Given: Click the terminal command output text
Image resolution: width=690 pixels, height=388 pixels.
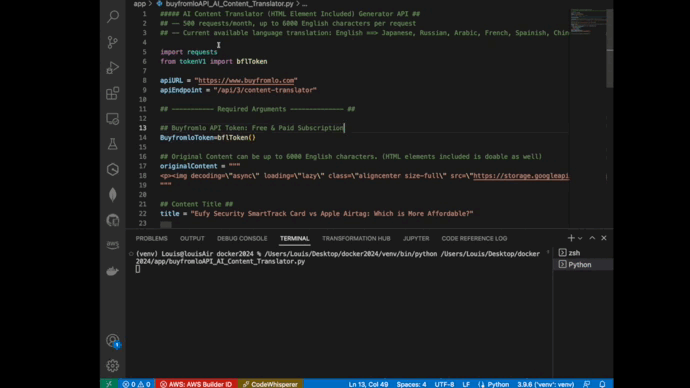Looking at the screenshot, I should 338,257.
